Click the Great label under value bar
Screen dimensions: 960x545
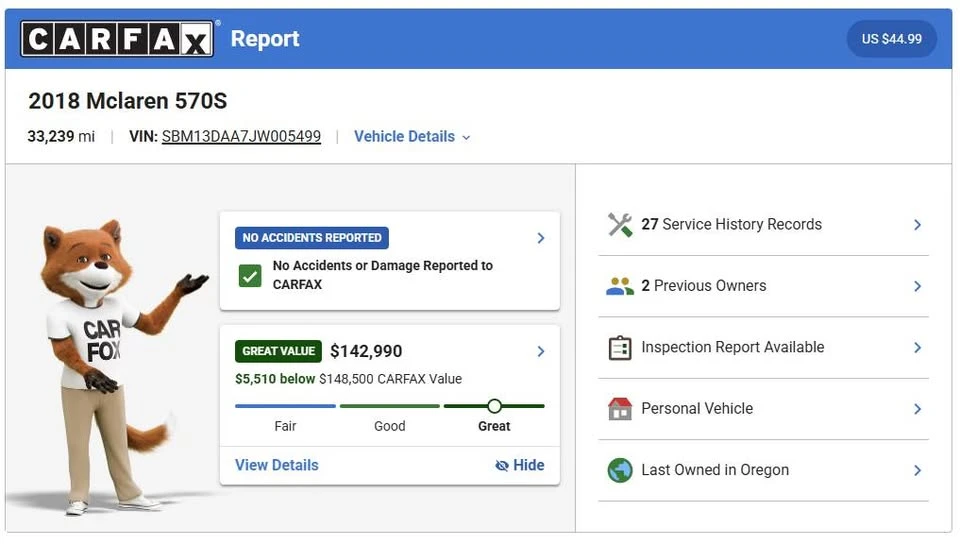pos(494,426)
